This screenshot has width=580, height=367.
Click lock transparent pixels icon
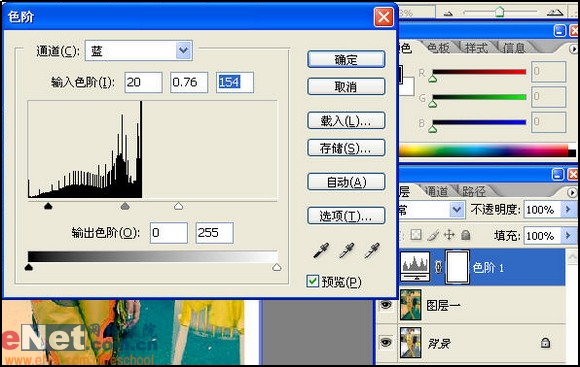point(416,235)
